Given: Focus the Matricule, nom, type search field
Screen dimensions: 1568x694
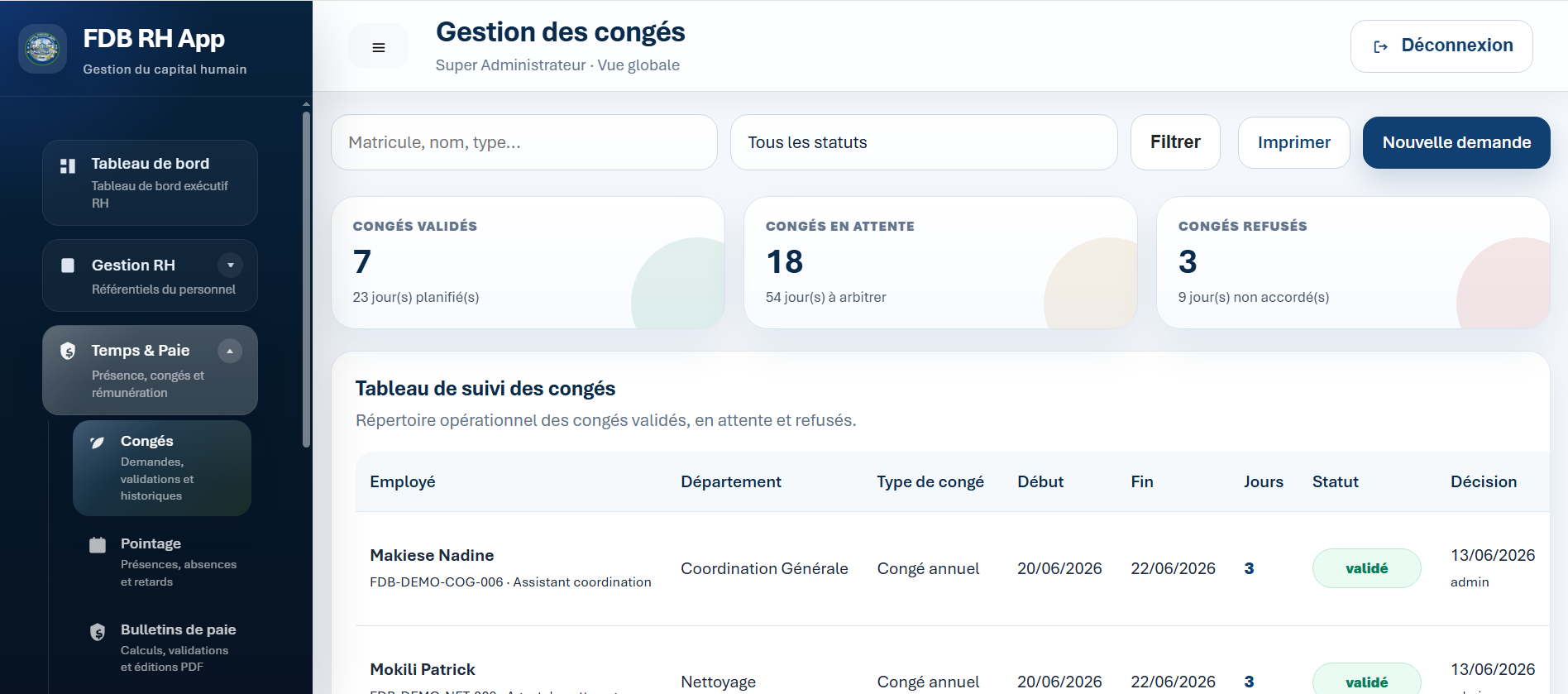Looking at the screenshot, I should coord(524,142).
